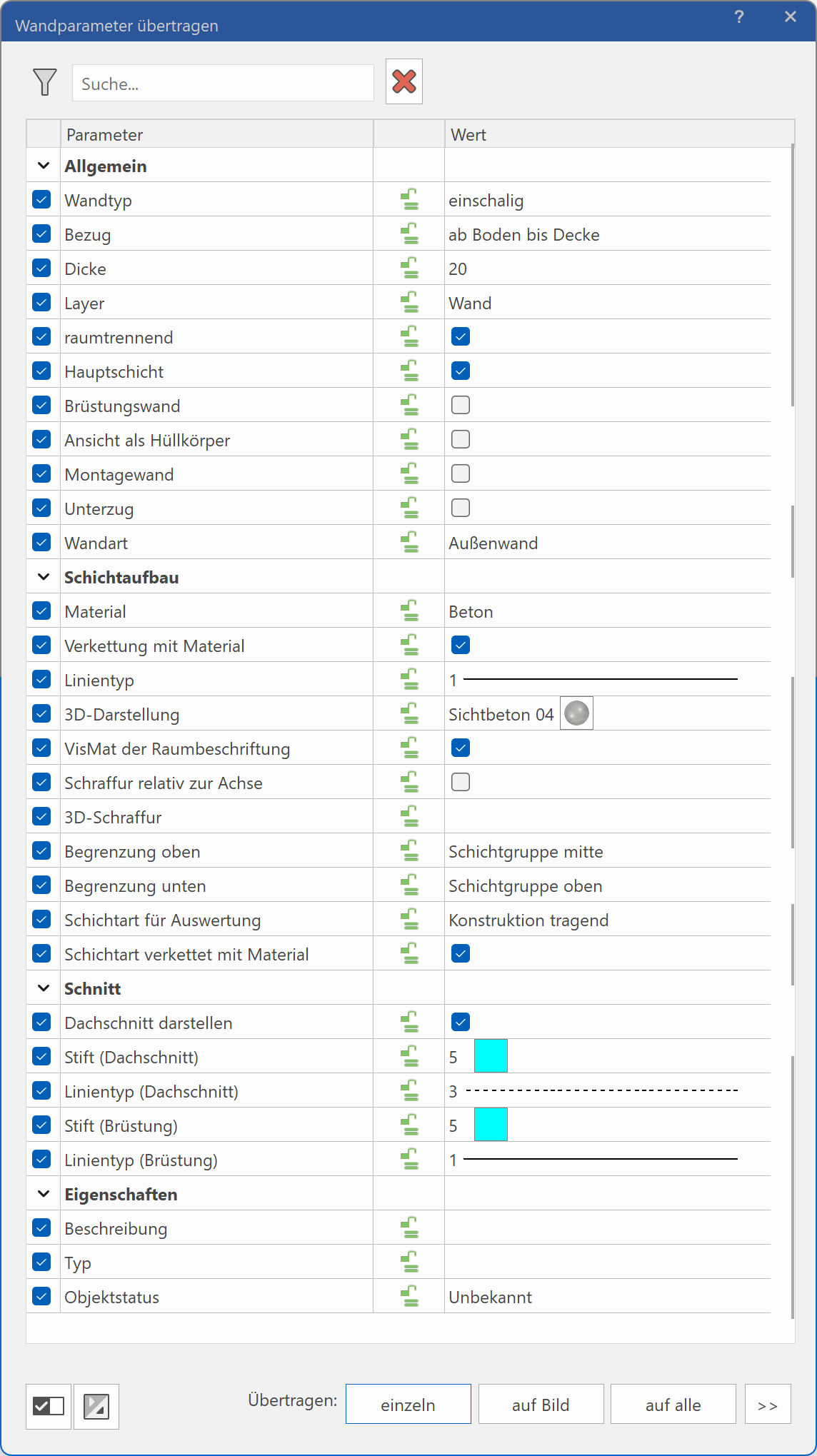This screenshot has height=1456, width=817.
Task: Uncheck the raumtrennend value checkbox
Action: click(461, 336)
